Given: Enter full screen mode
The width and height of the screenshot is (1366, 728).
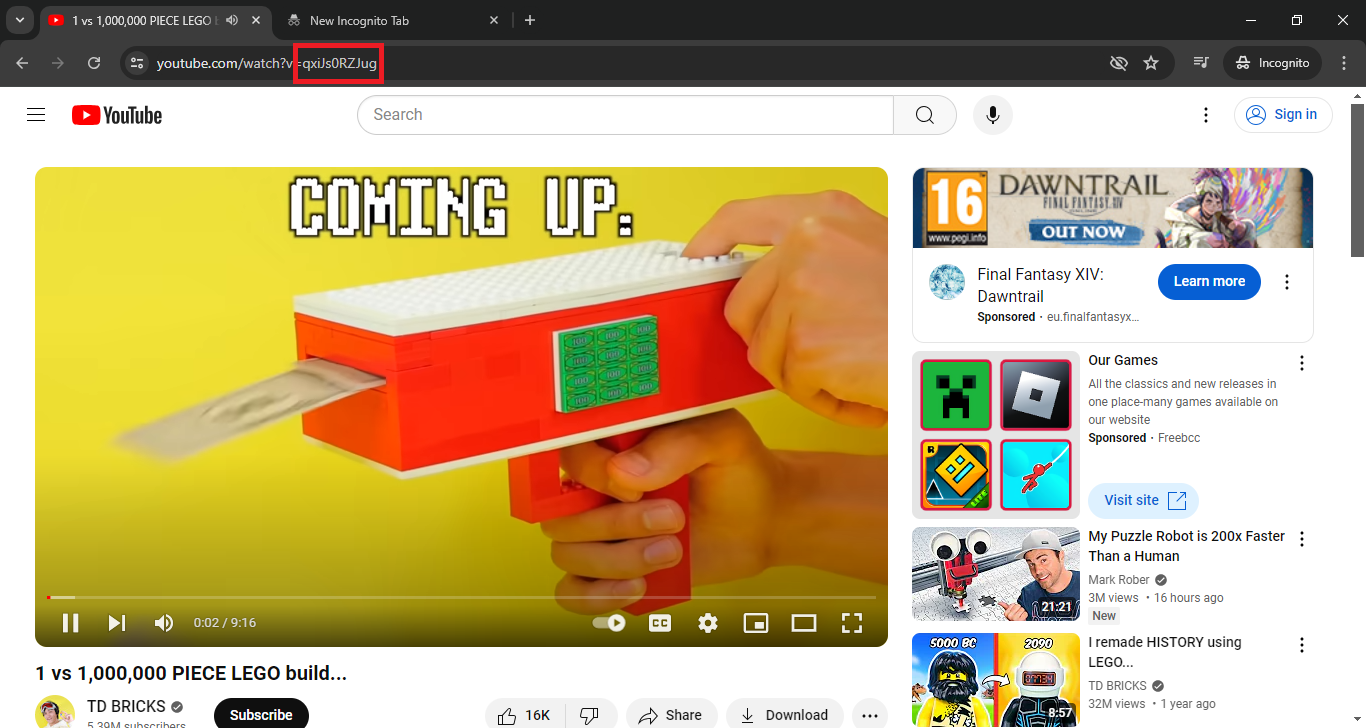Looking at the screenshot, I should pyautogui.click(x=852, y=623).
